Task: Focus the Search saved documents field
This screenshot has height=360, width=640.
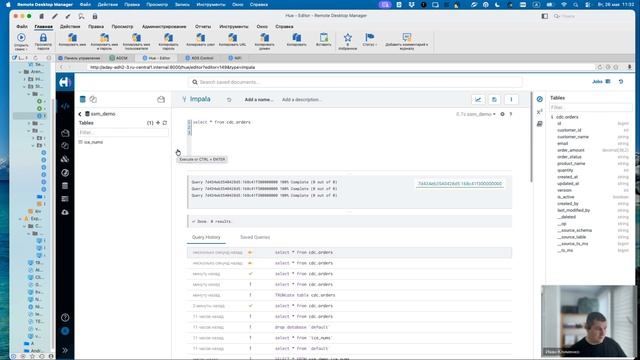Action: click(x=355, y=82)
